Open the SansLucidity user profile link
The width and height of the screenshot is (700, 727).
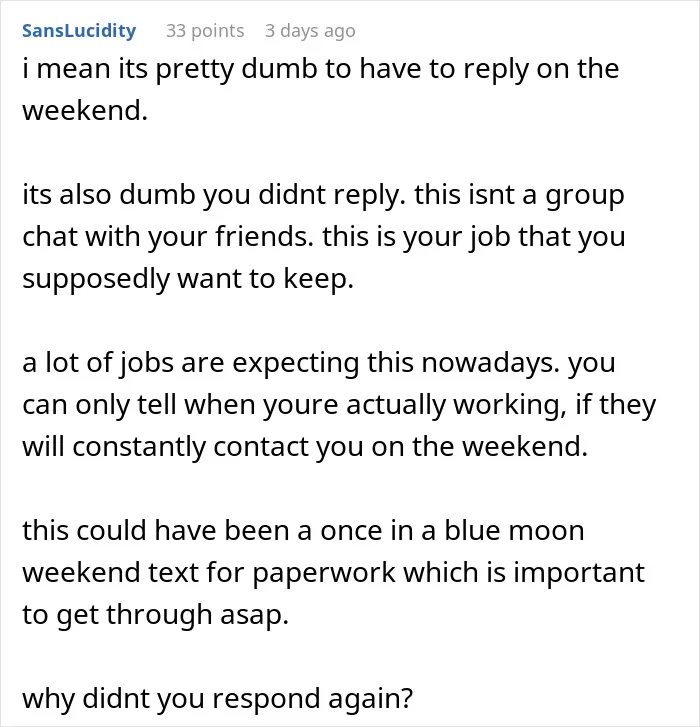coord(79,31)
